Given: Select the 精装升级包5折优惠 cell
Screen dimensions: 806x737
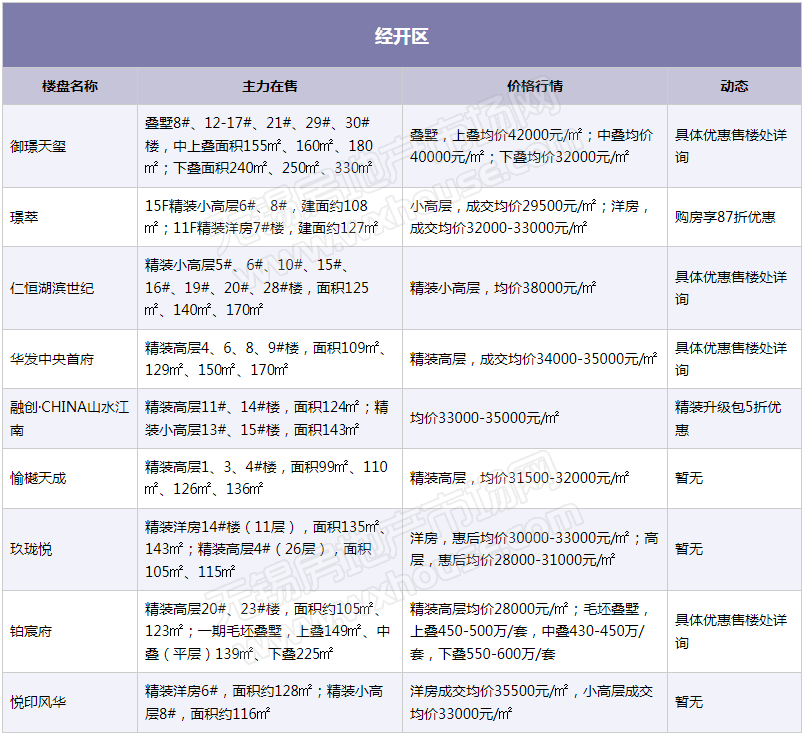Looking at the screenshot, I should (x=728, y=418).
